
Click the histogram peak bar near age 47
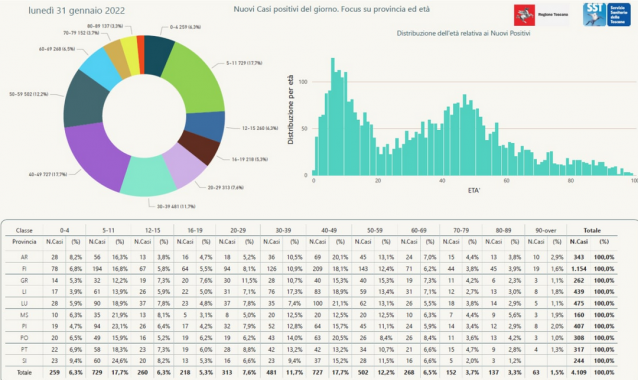click(465, 135)
